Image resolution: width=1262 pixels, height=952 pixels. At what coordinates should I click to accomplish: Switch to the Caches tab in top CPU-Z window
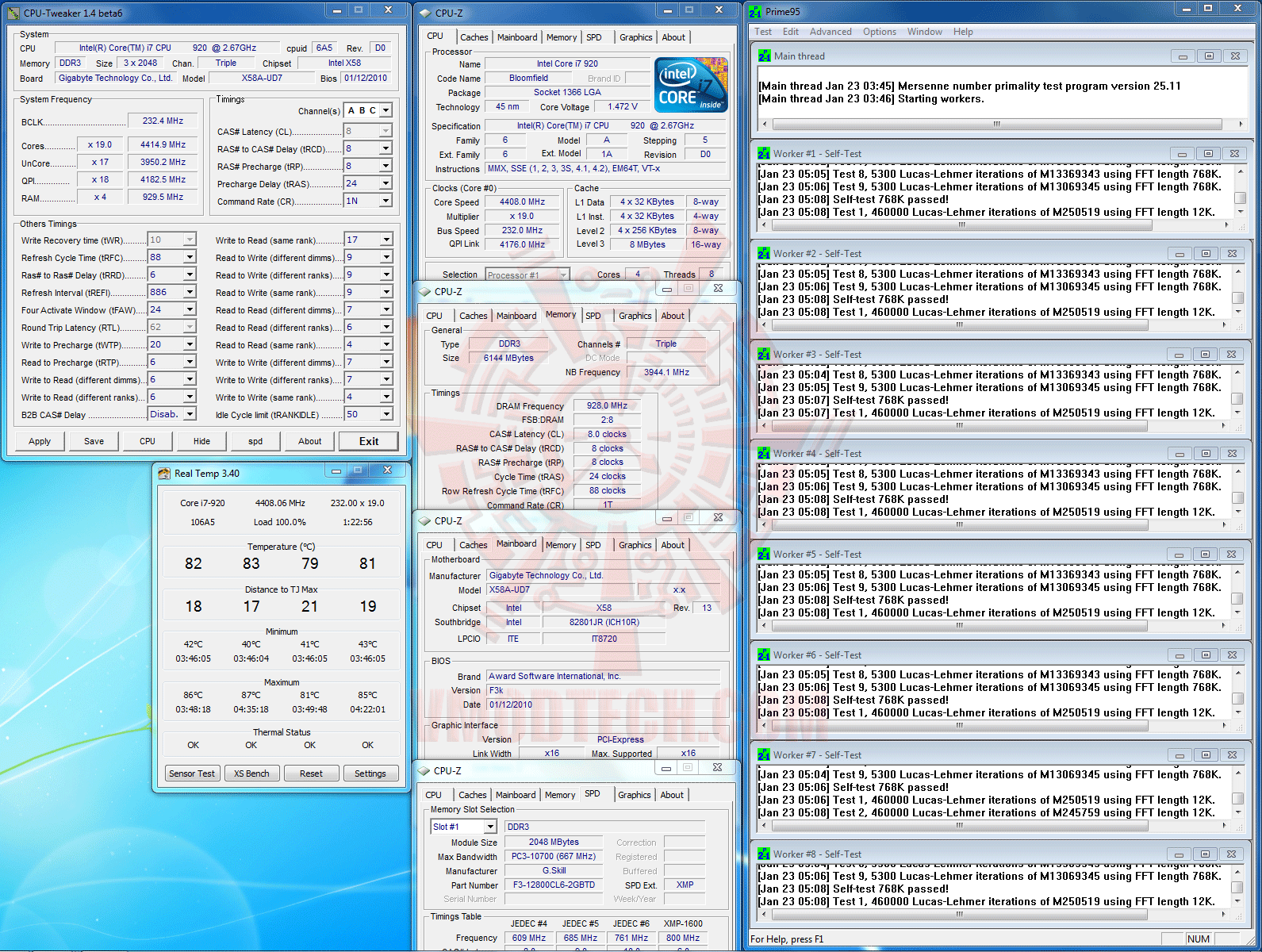(x=474, y=37)
